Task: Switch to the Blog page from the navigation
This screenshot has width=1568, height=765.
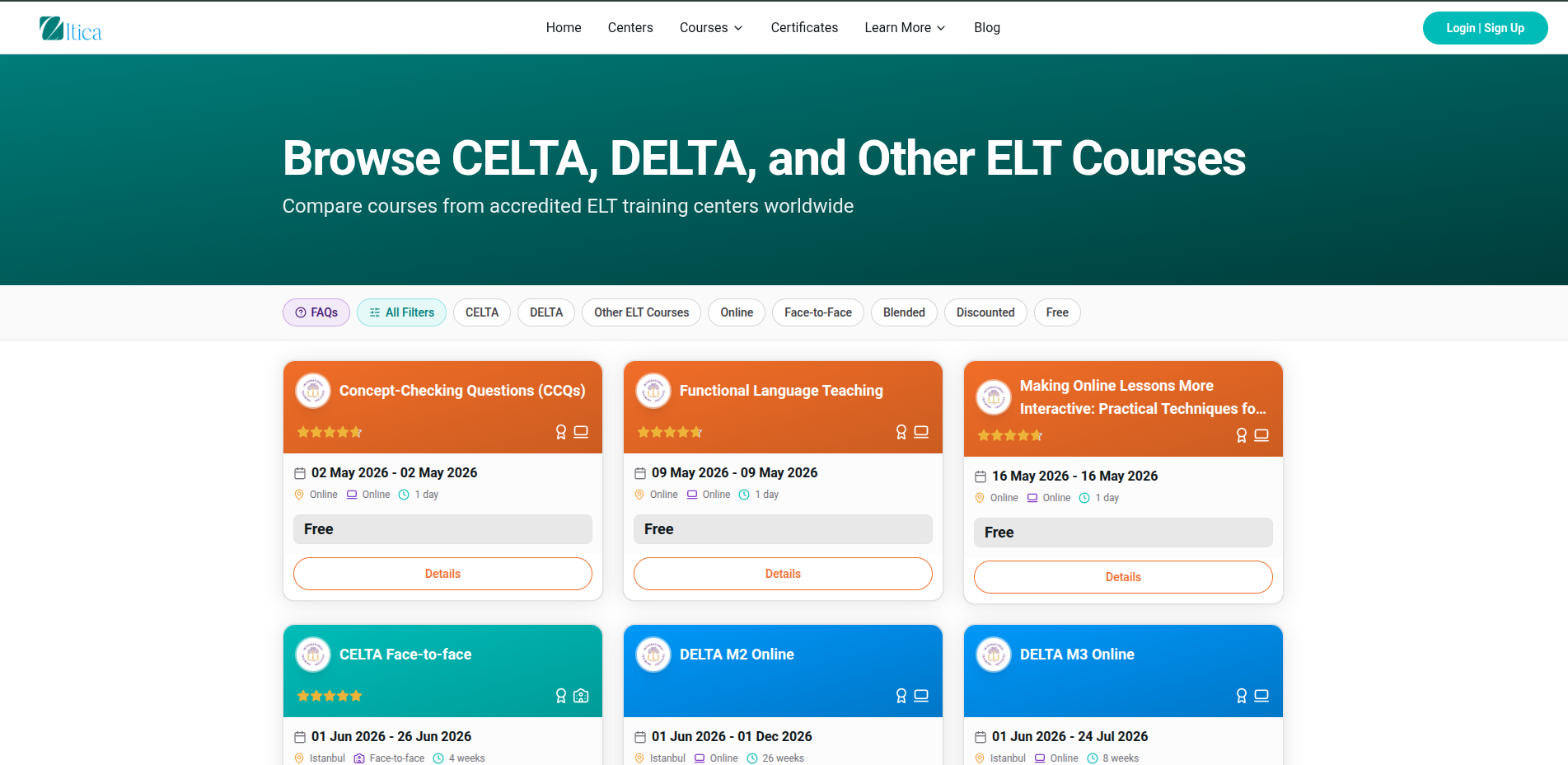Action: [986, 27]
